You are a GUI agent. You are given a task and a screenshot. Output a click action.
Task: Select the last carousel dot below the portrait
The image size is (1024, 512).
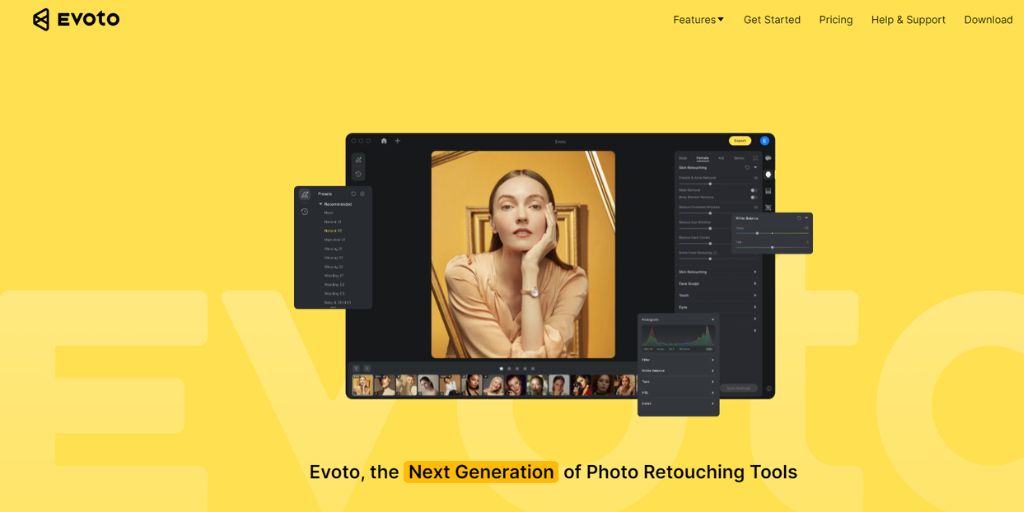click(x=532, y=368)
